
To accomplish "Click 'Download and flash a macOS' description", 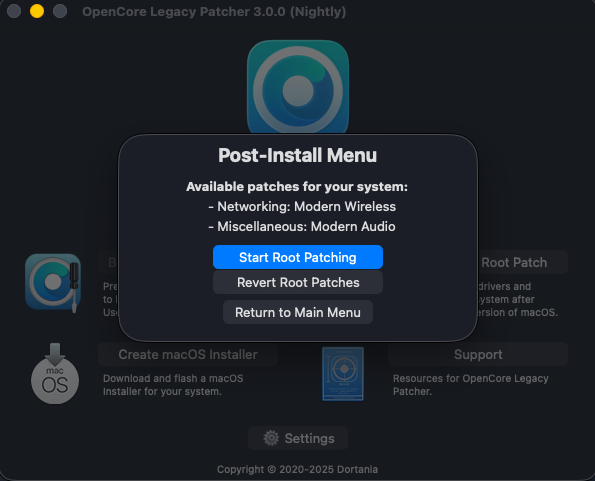I will (173, 385).
